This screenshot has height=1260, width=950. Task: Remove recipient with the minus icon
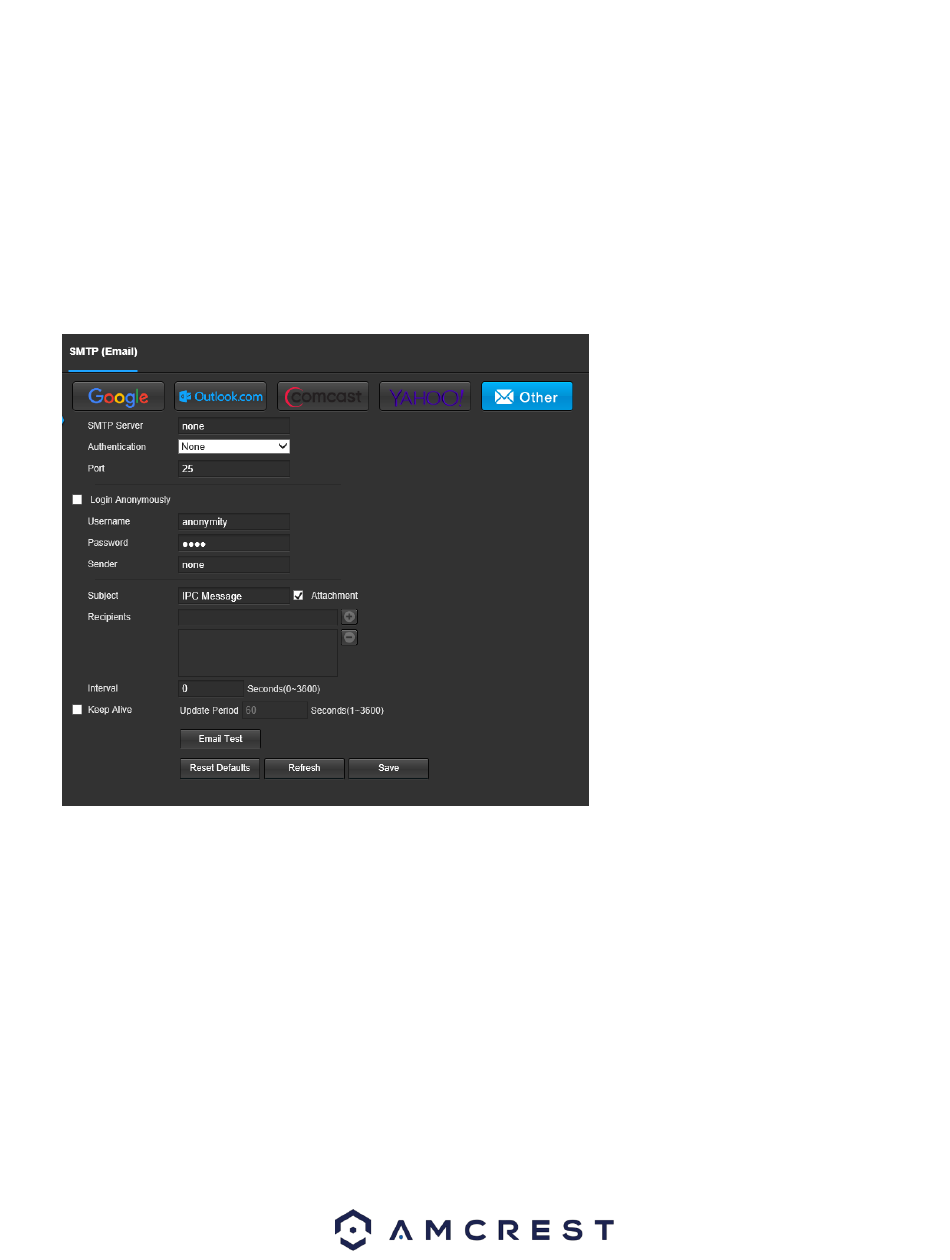(350, 637)
